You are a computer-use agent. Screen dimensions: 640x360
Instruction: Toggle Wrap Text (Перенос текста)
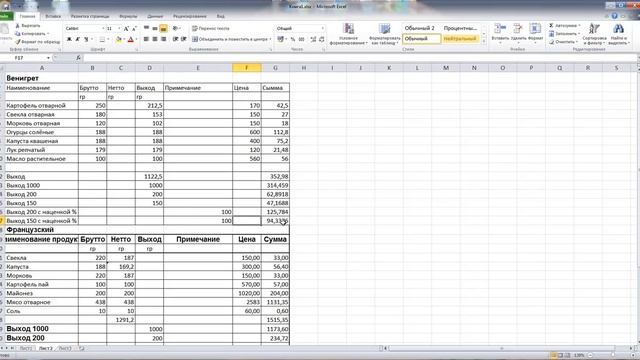211,29
